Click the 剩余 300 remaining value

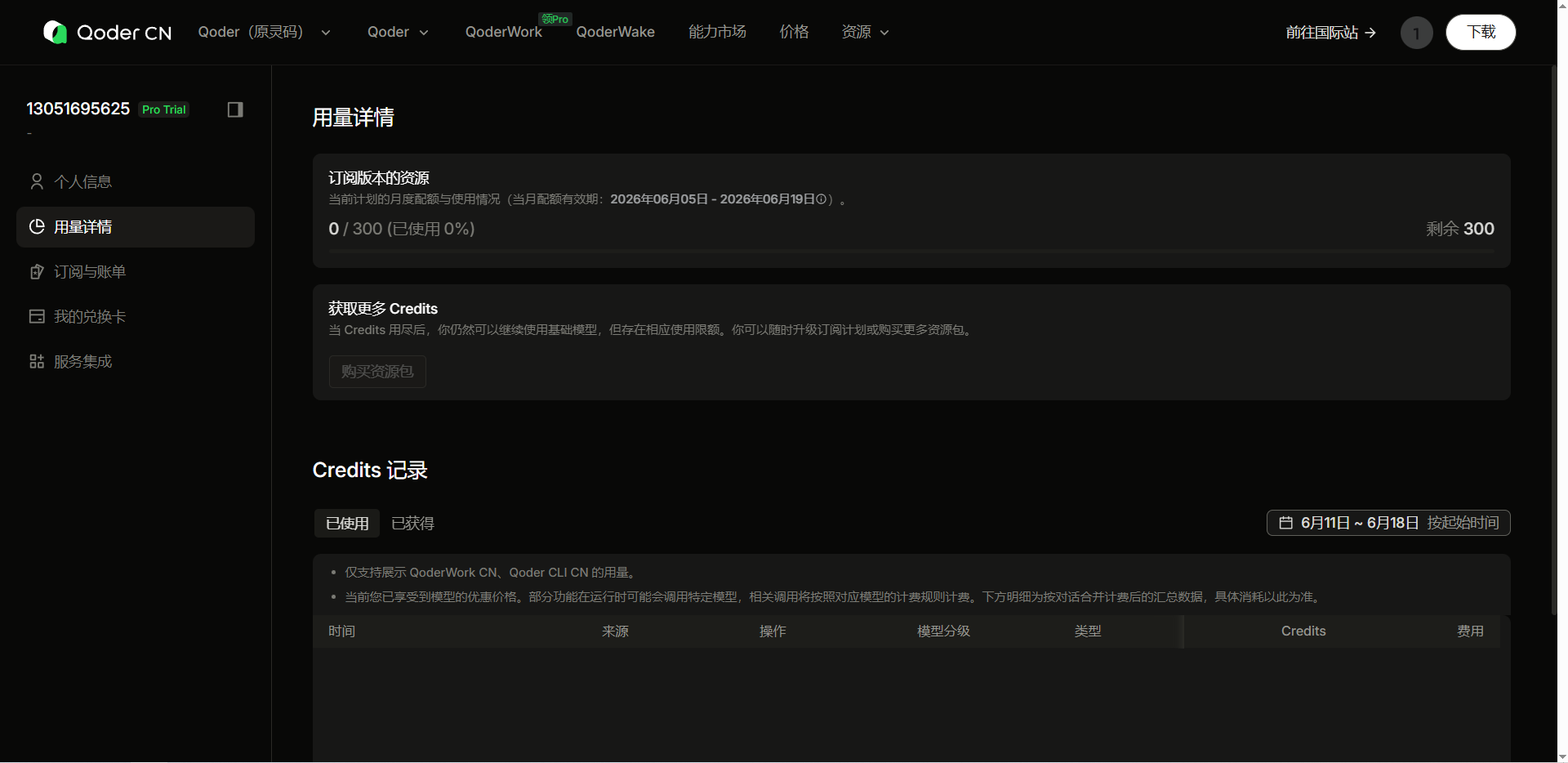[x=1460, y=229]
